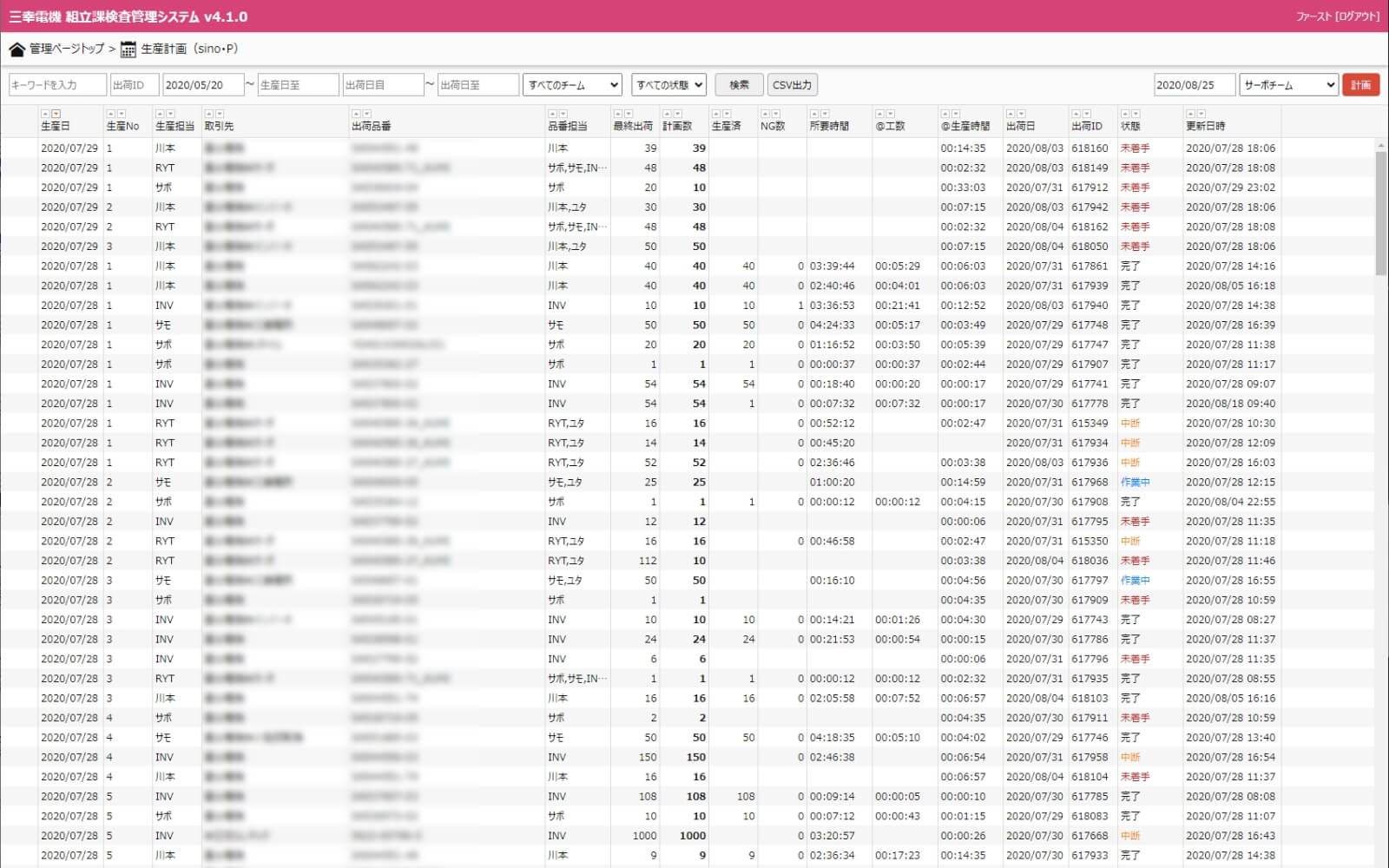Screen dimensions: 1389x868
Task: Sort 所要時間 column ascending
Action: [814, 114]
